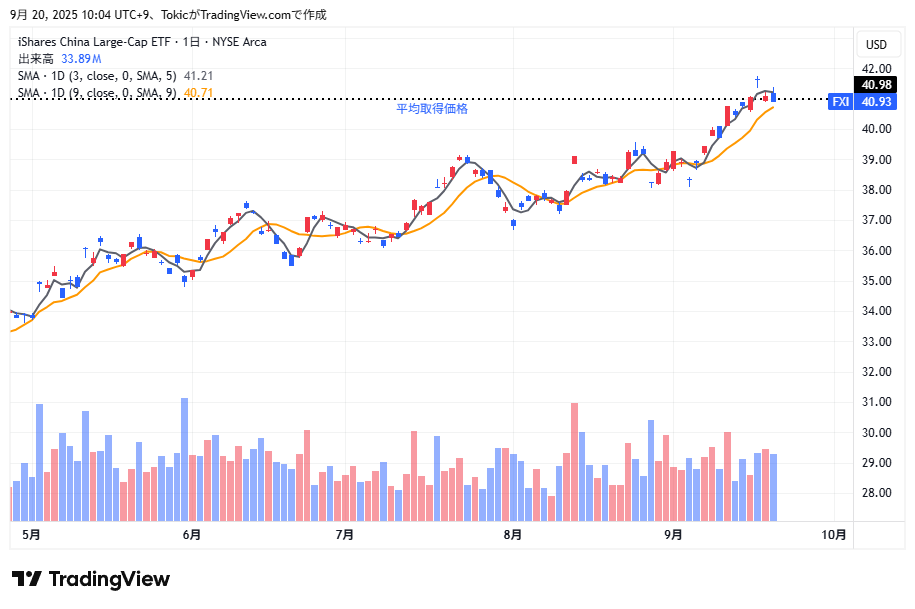
Task: Click the 32.00 price axis label
Action: coord(876,372)
